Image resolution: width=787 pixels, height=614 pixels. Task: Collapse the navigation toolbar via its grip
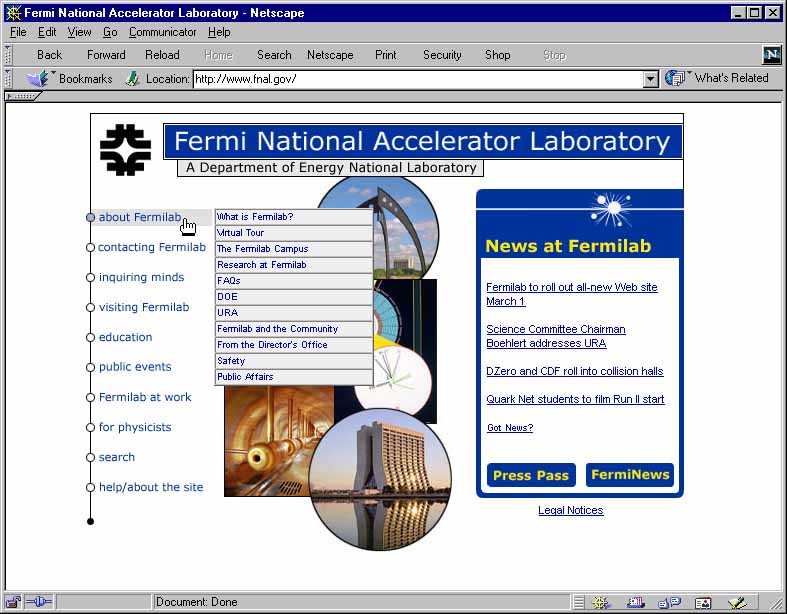(8, 55)
